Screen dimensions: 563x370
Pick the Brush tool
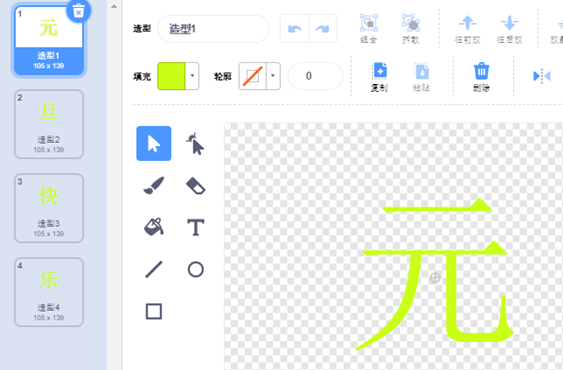[x=154, y=185]
